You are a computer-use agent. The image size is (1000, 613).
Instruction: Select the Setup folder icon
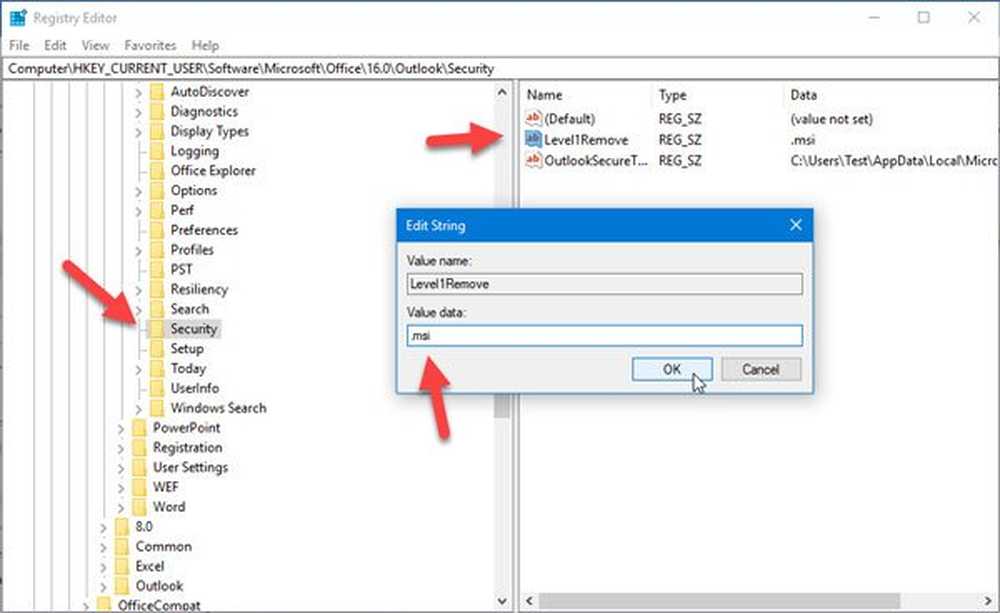pos(157,349)
